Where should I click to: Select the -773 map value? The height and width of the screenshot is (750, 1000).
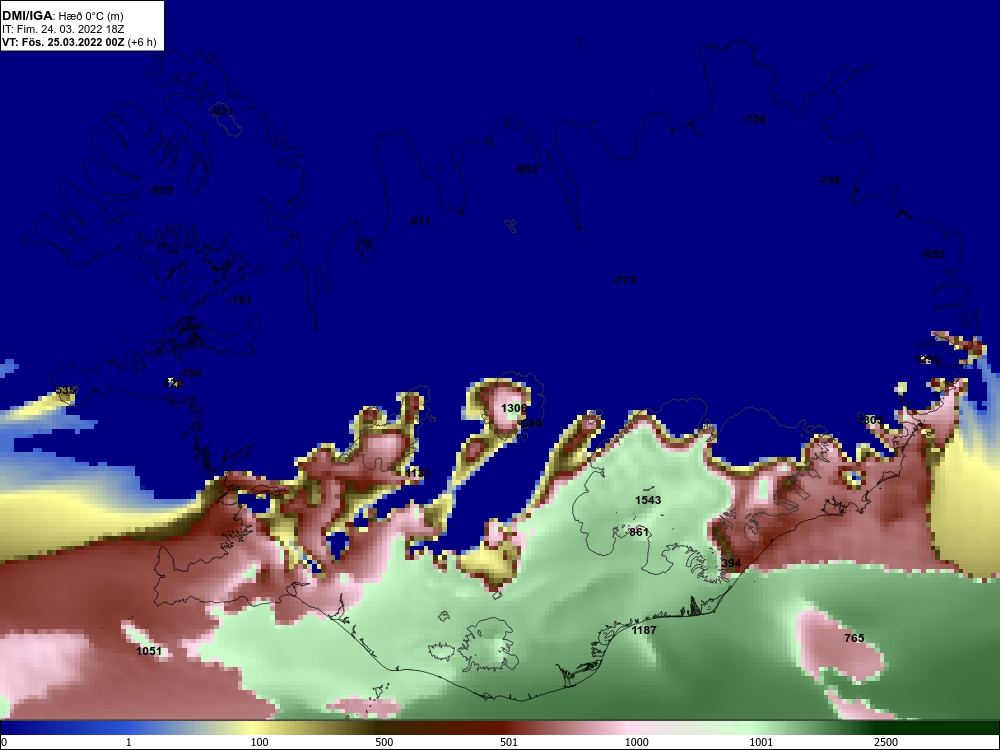click(624, 280)
